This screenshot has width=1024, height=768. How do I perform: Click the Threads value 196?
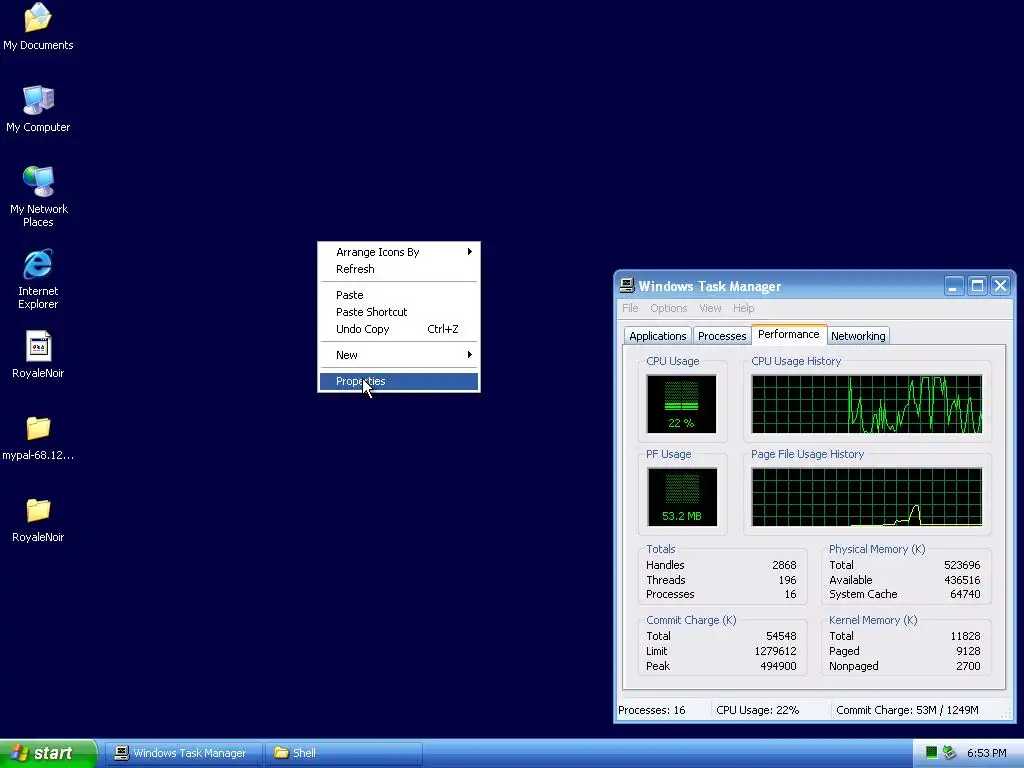pyautogui.click(x=787, y=580)
